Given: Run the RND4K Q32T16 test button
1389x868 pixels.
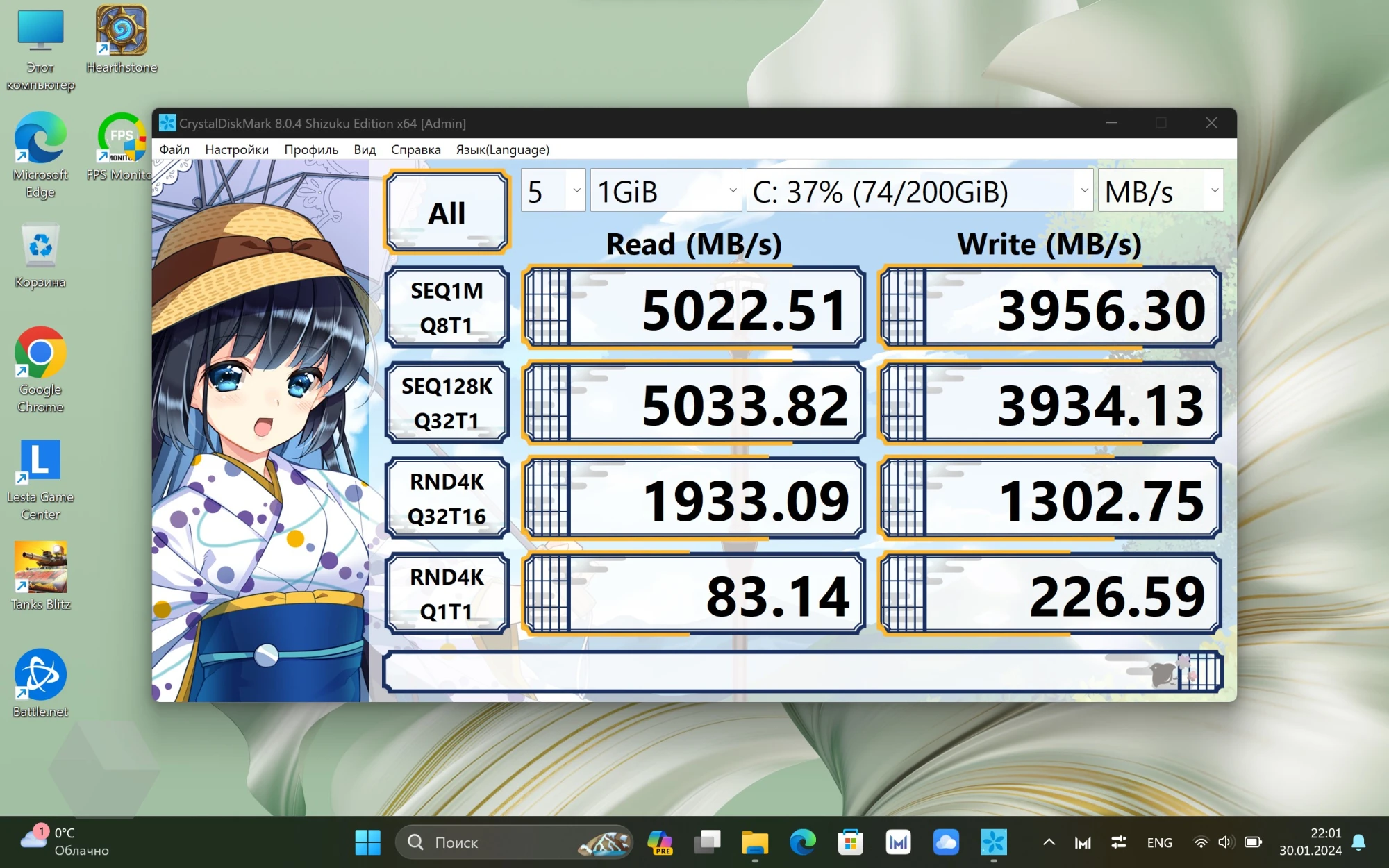Looking at the screenshot, I should (447, 499).
